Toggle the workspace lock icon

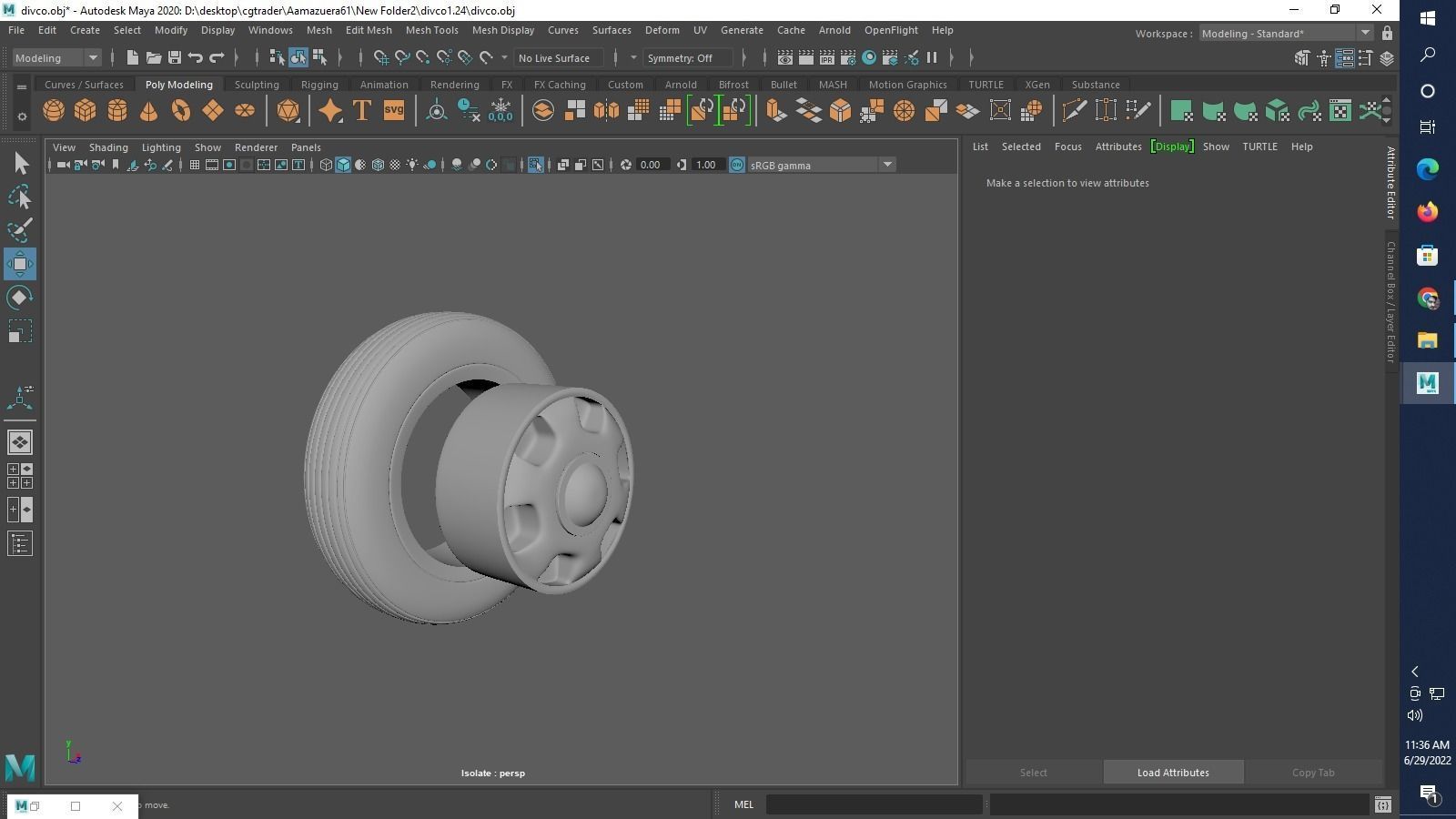pyautogui.click(x=1387, y=34)
